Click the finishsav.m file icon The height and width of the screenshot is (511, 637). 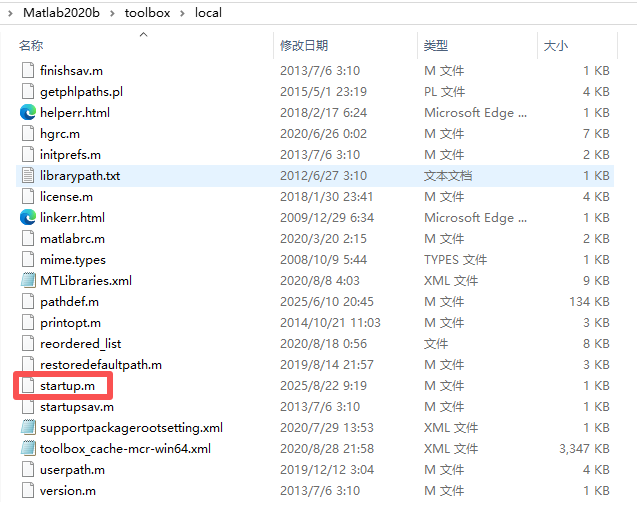[28, 70]
